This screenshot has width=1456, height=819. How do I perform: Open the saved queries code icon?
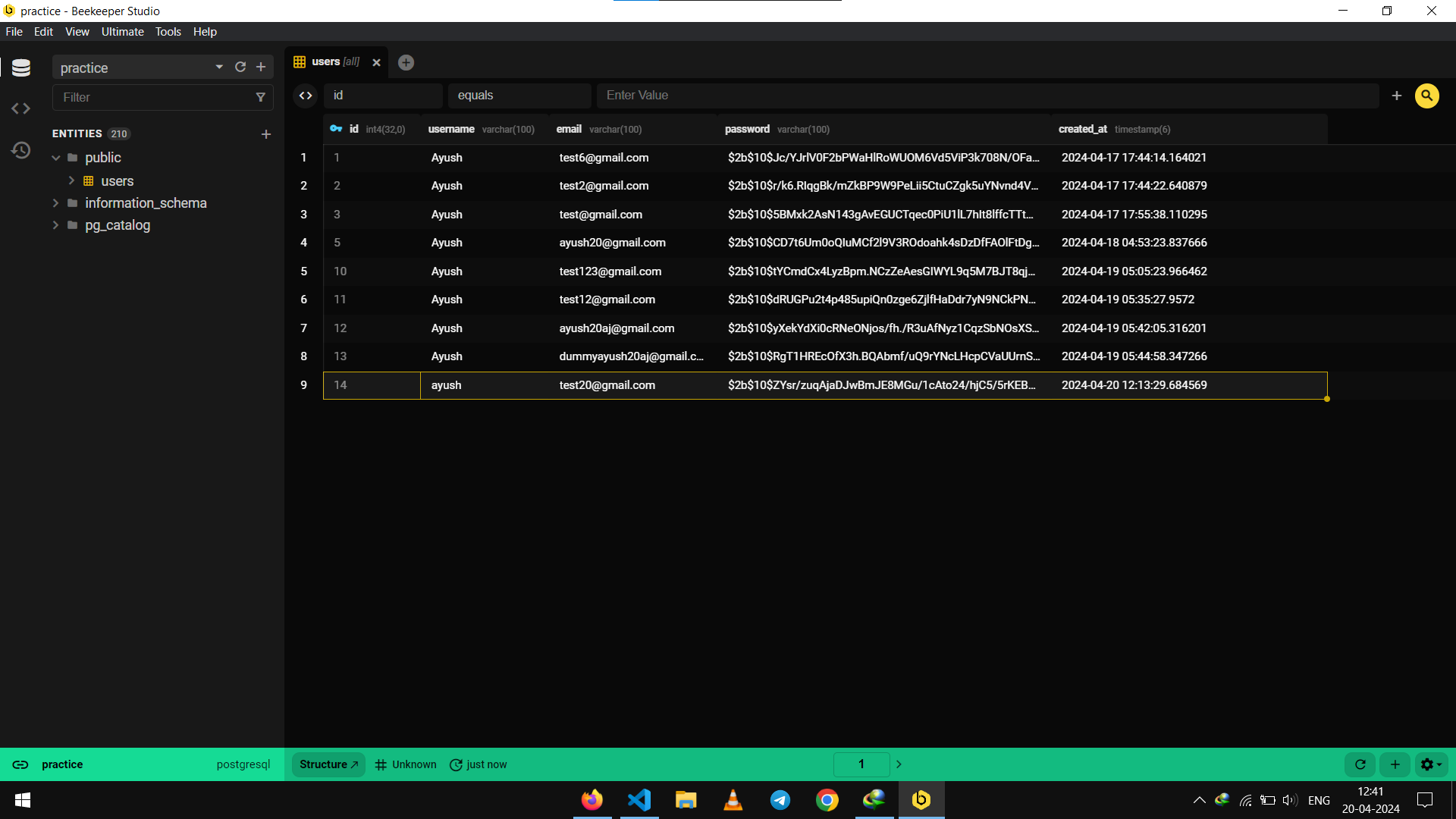click(x=21, y=108)
